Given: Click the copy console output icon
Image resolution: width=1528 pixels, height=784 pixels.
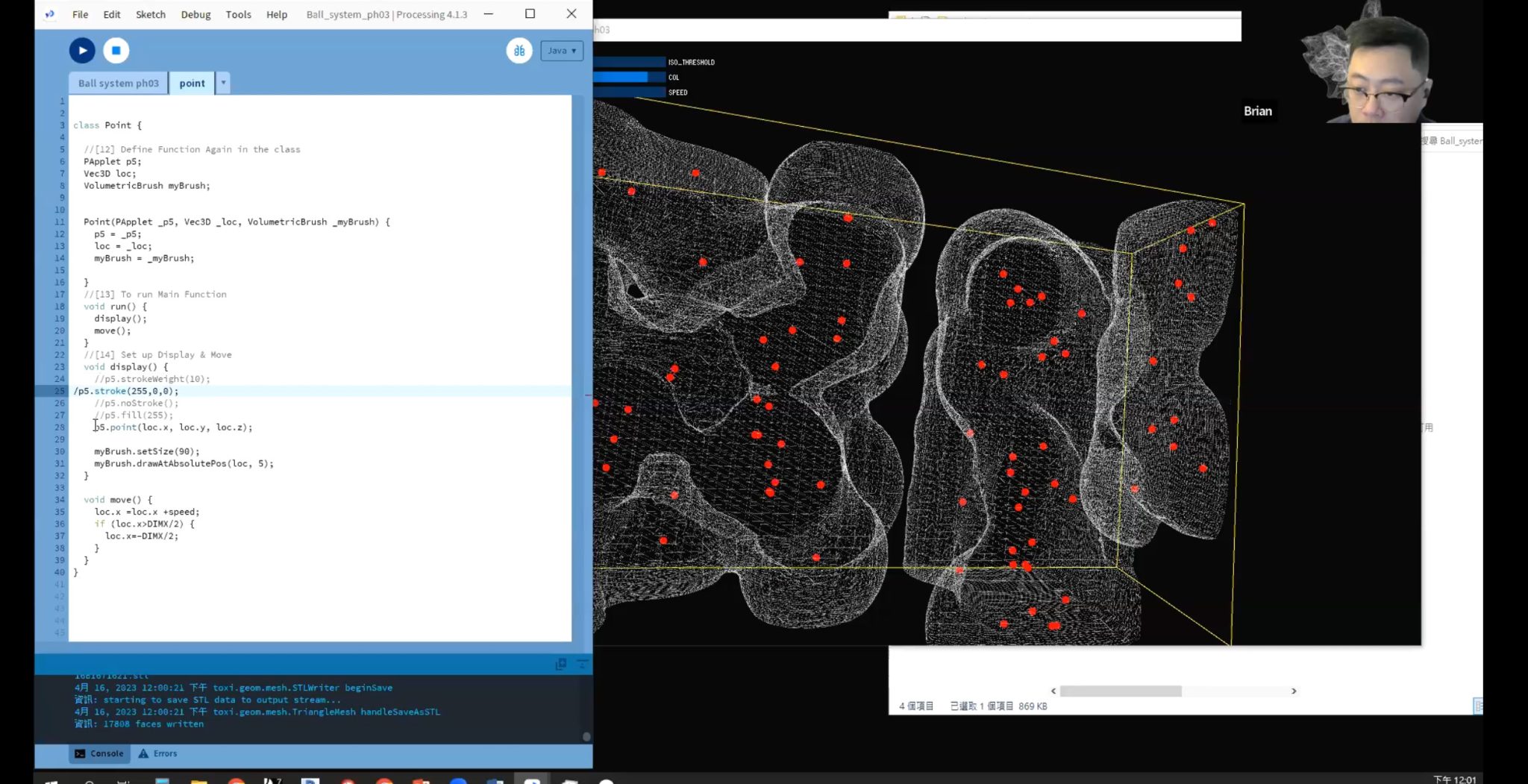Looking at the screenshot, I should point(561,664).
